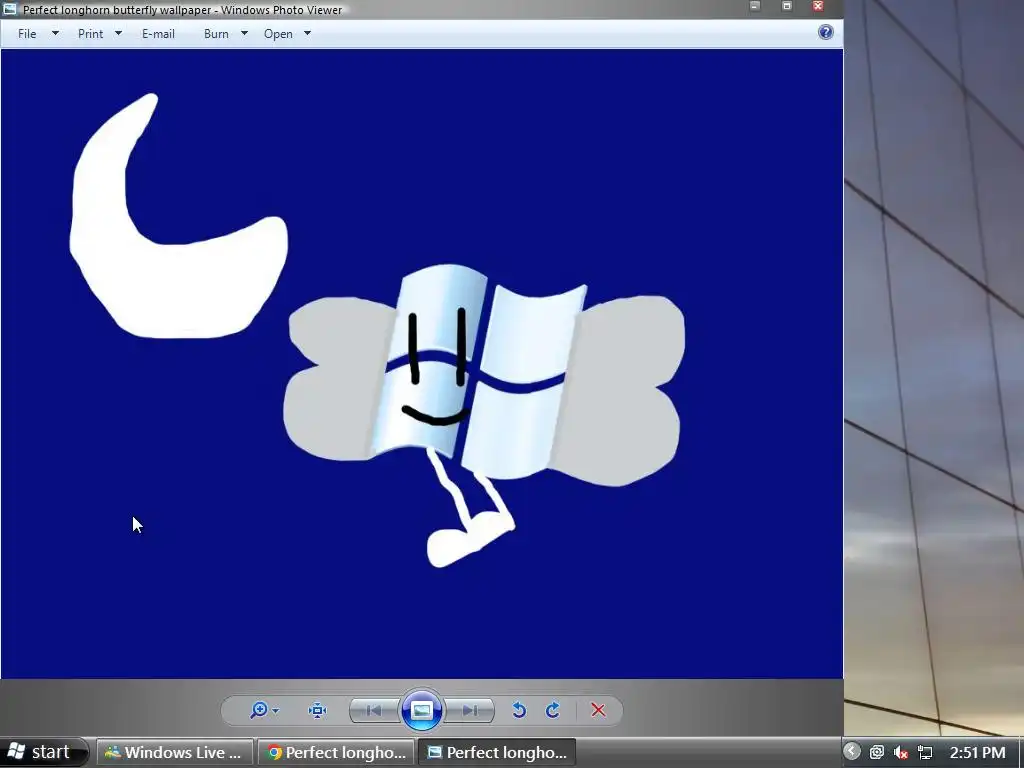Go to the next picture
This screenshot has width=1024, height=768.
[x=470, y=711]
